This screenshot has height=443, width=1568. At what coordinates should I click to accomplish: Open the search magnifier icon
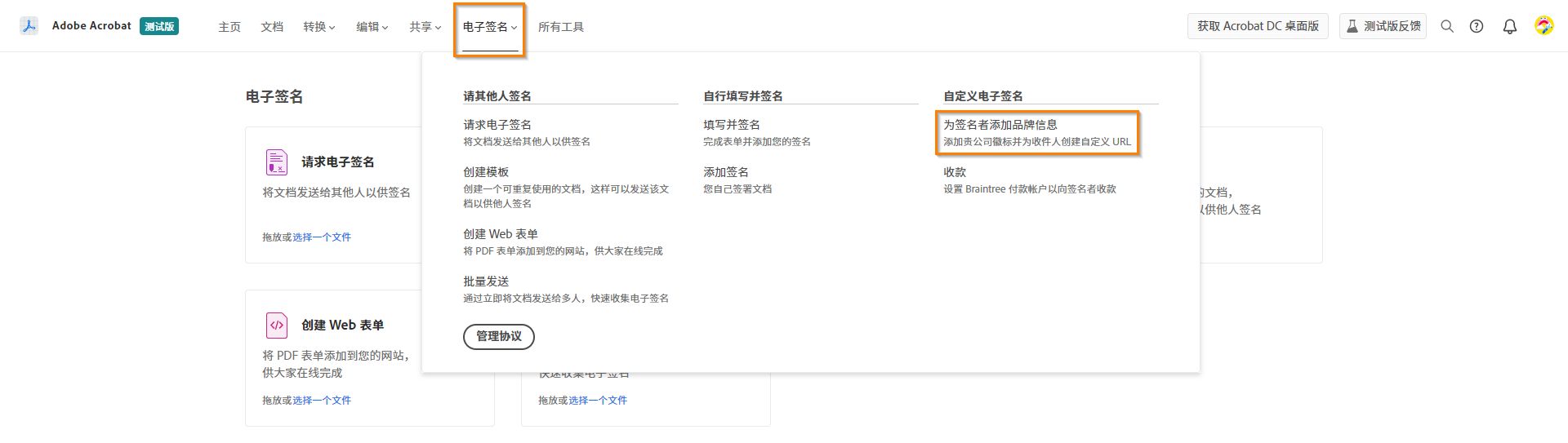coord(1447,26)
